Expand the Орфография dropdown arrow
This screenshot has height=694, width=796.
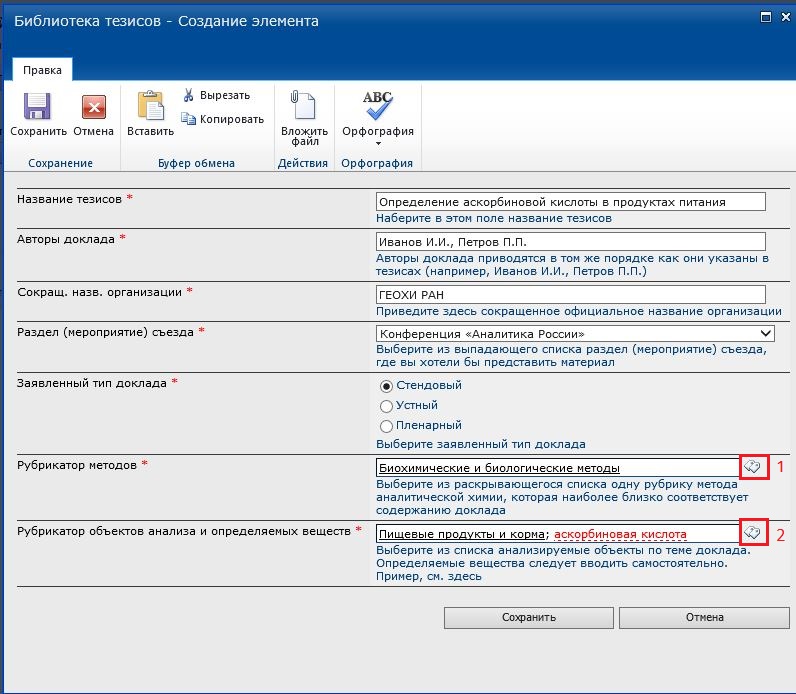(x=378, y=144)
